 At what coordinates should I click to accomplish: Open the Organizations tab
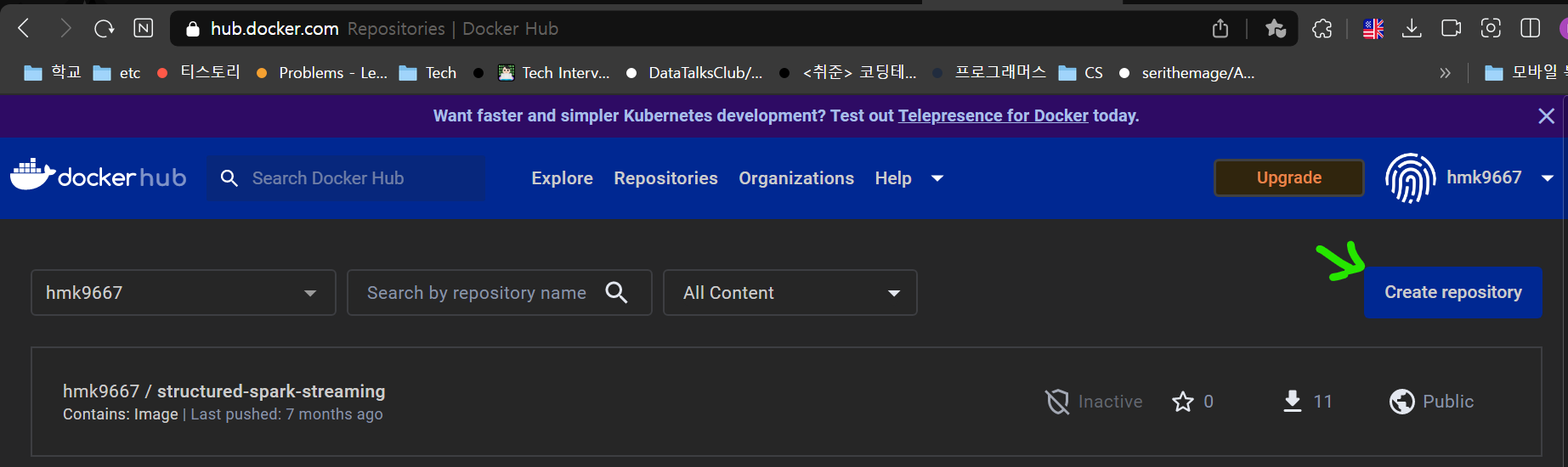pos(796,178)
